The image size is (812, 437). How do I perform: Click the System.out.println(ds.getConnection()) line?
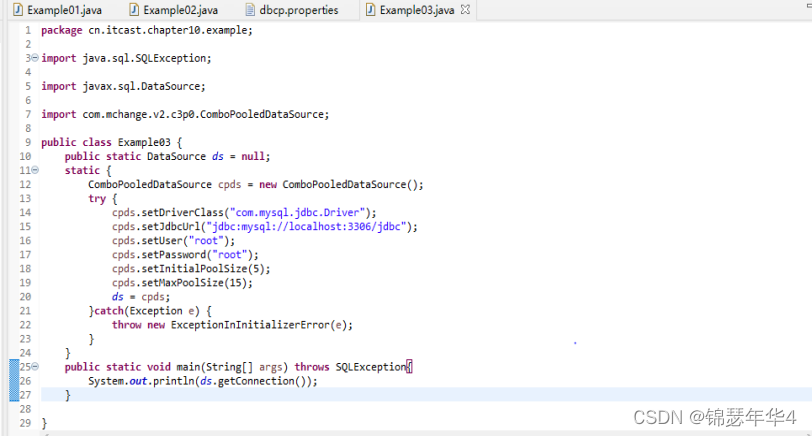pyautogui.click(x=202, y=381)
